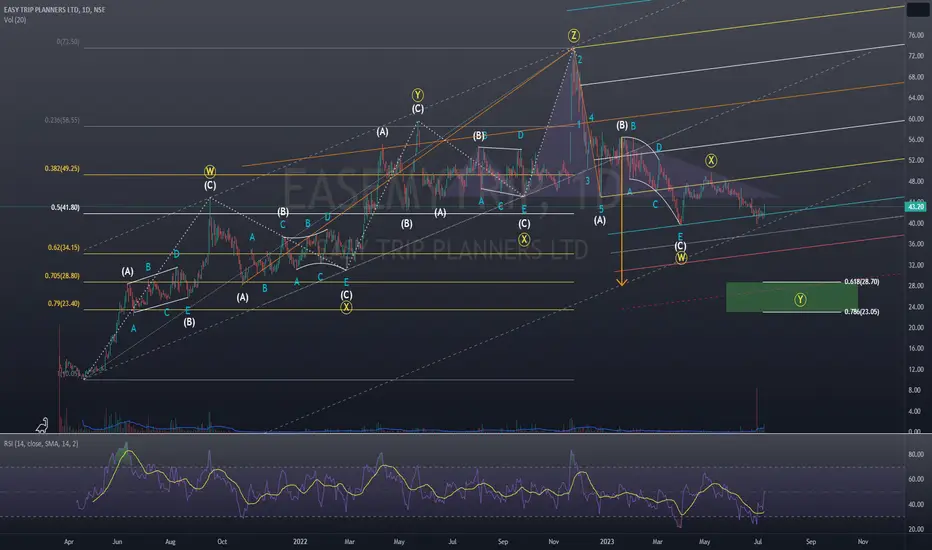Select the 0.382(49.25) Fibonacci level label

pos(62,169)
